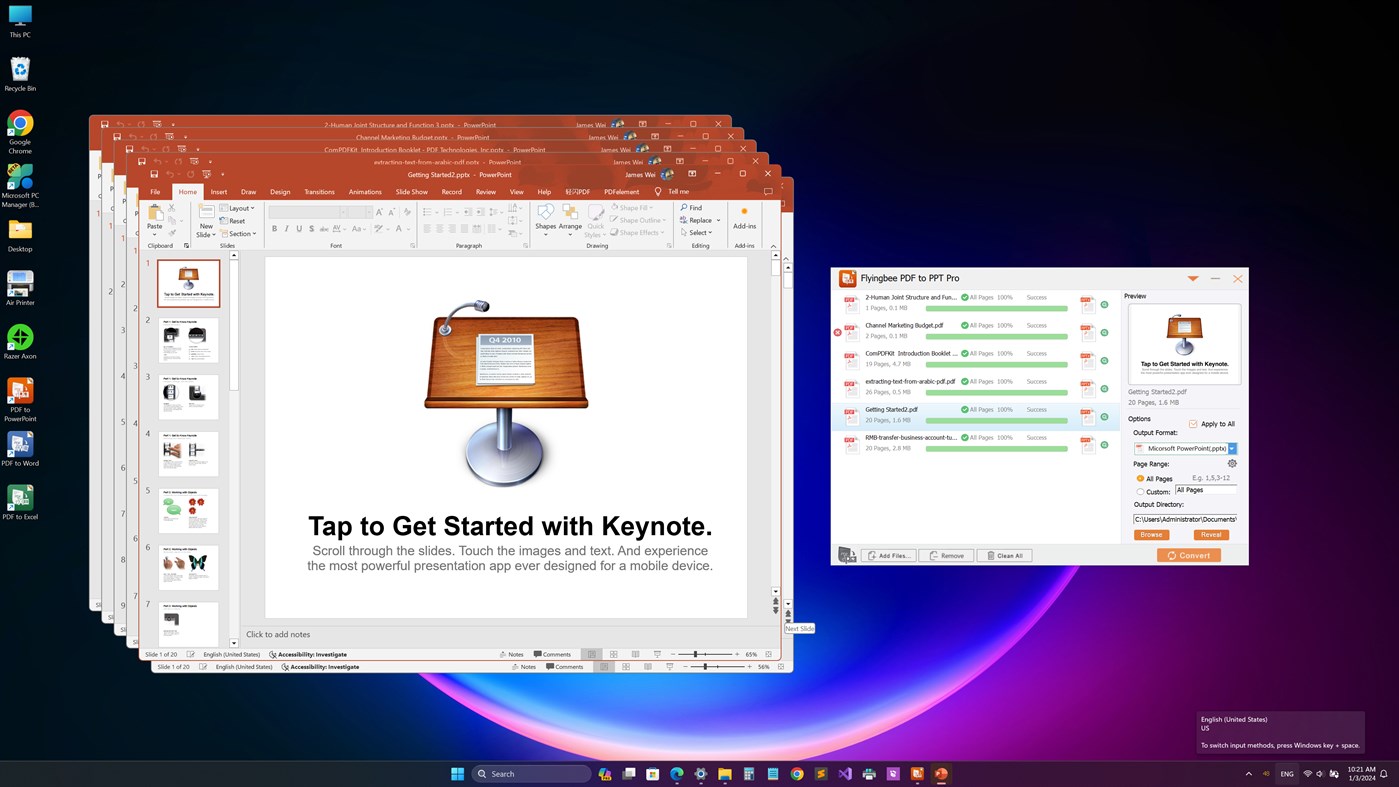Switch to Reading View in status bar
The width and height of the screenshot is (1399, 787).
(x=634, y=654)
